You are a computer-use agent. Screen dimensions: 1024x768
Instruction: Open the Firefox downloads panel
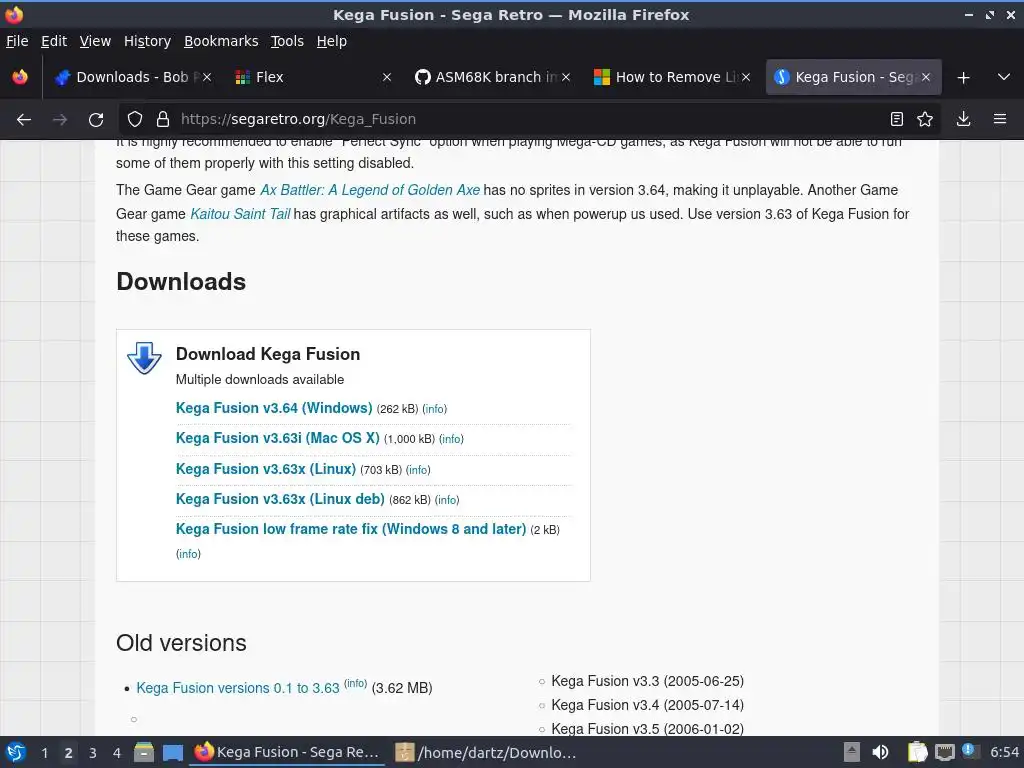tap(963, 120)
